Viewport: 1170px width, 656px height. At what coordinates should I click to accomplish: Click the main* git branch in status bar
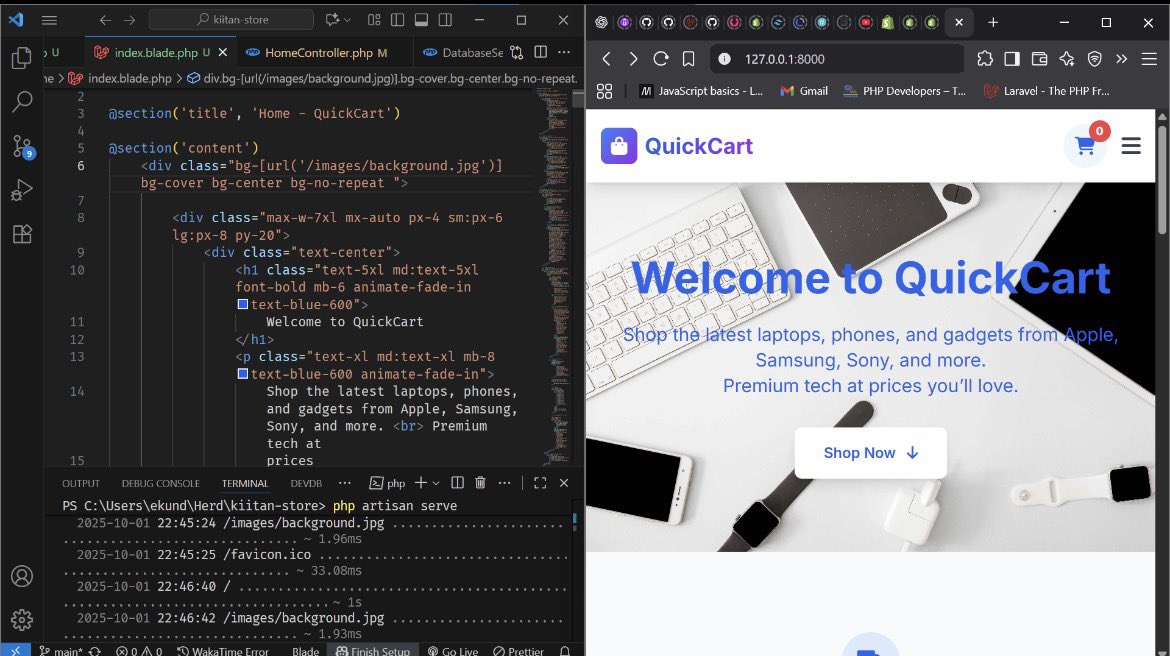[61, 651]
